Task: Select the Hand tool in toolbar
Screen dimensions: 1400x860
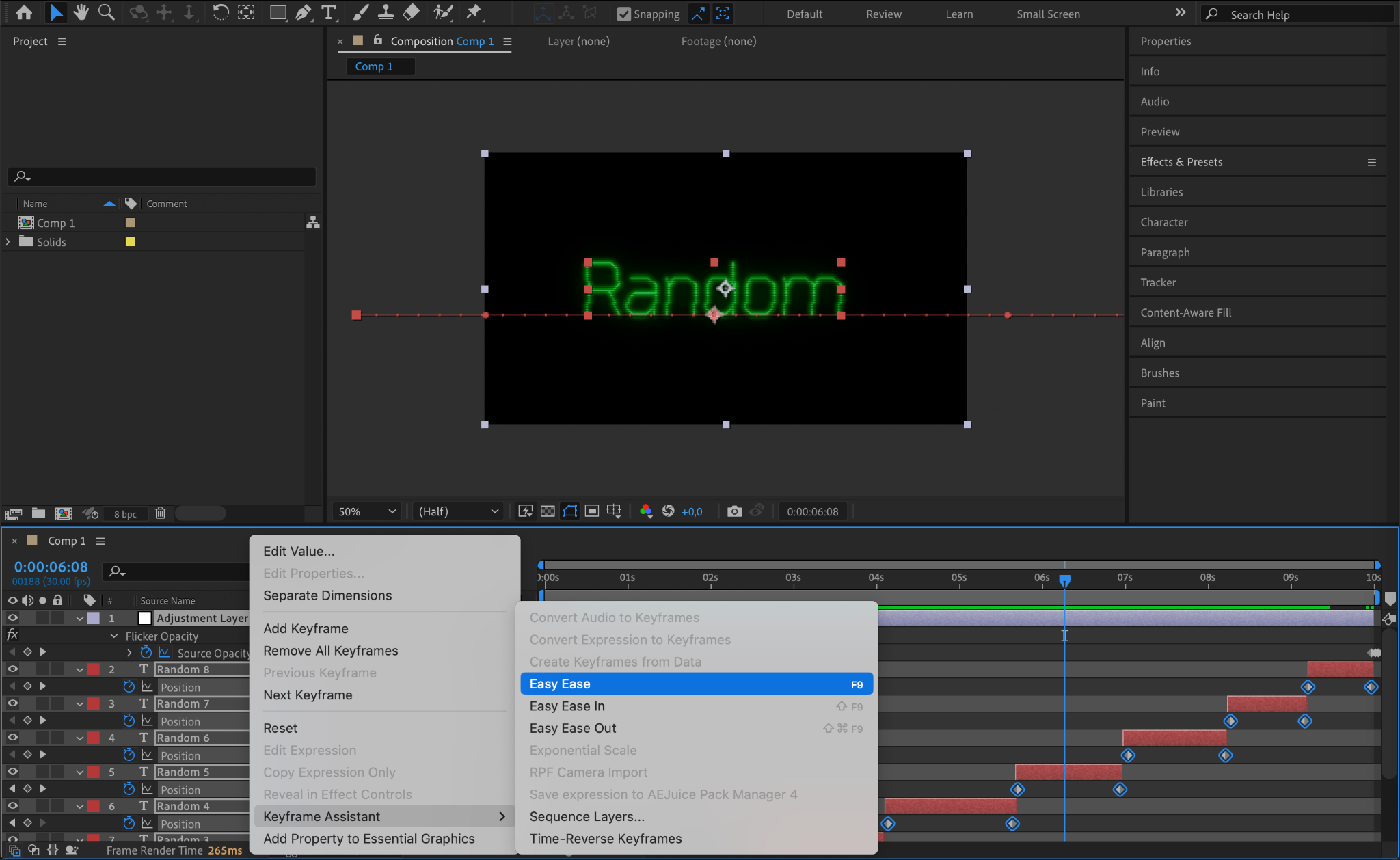Action: click(81, 12)
